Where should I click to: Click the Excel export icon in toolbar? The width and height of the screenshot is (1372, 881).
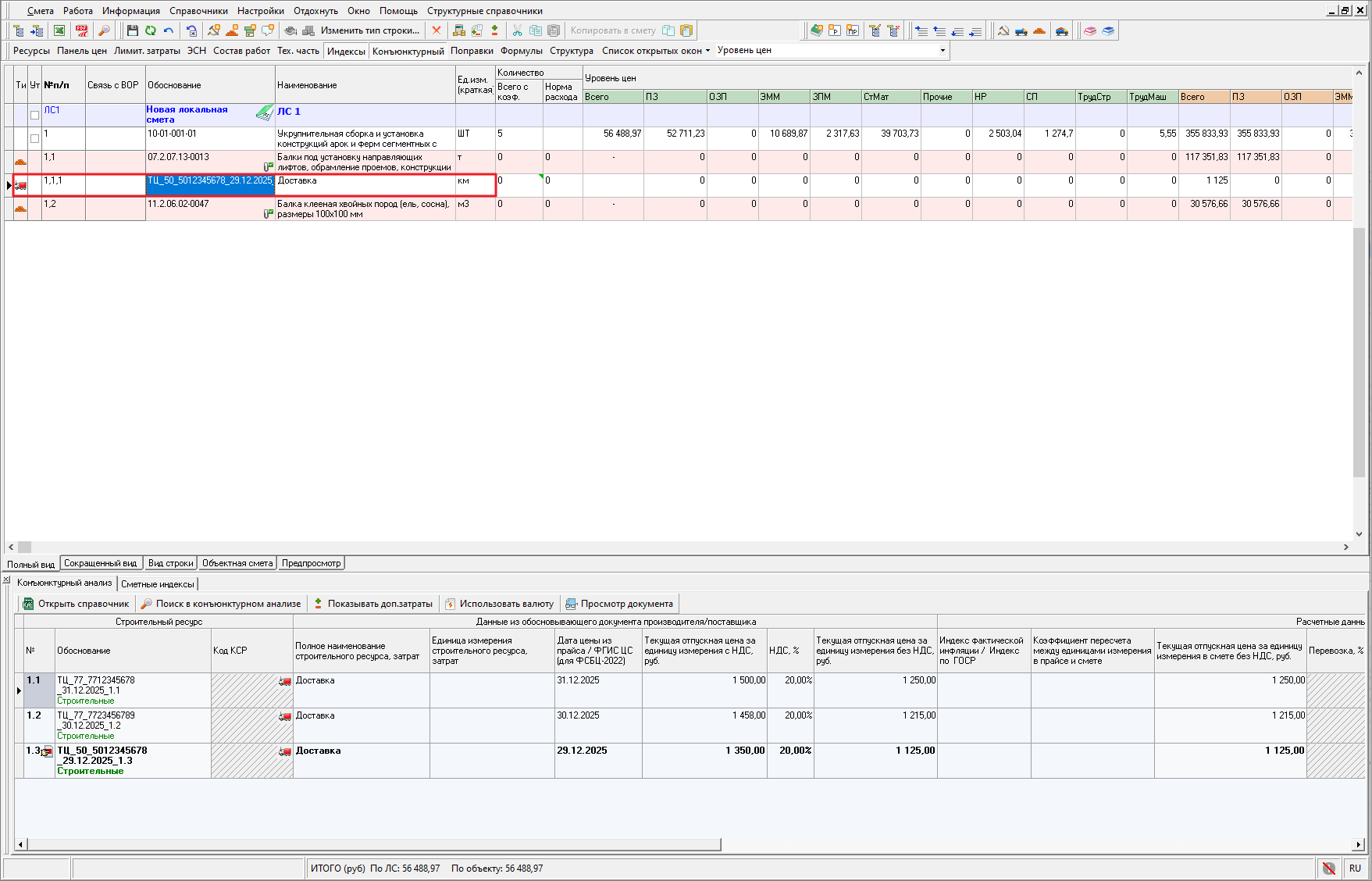pos(59,30)
